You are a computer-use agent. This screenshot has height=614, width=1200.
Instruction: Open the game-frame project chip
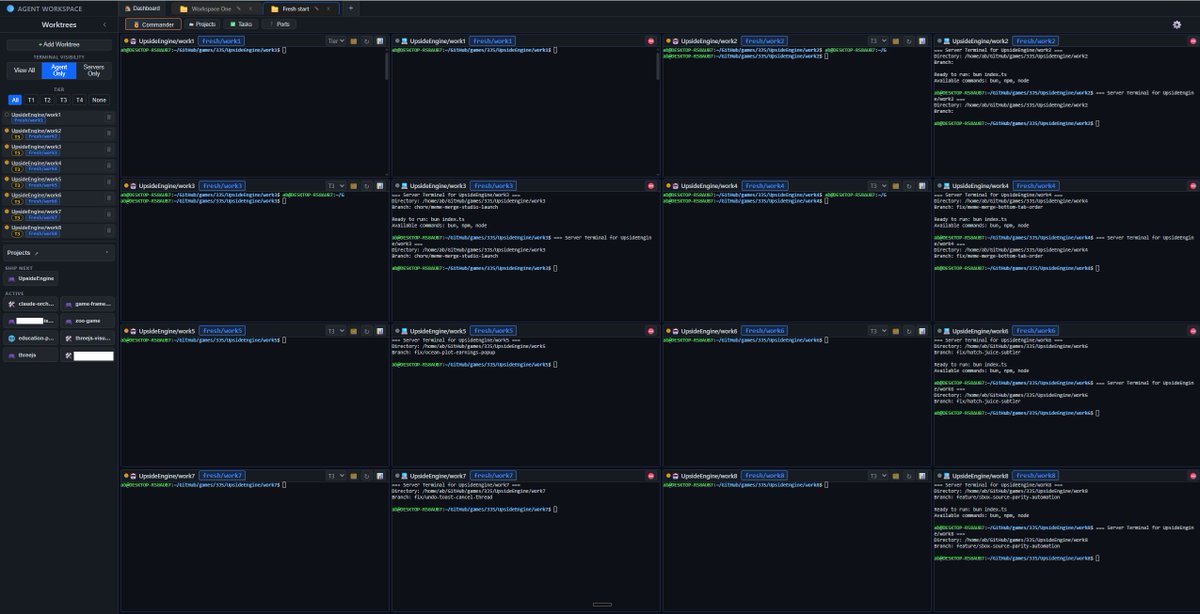pos(88,304)
